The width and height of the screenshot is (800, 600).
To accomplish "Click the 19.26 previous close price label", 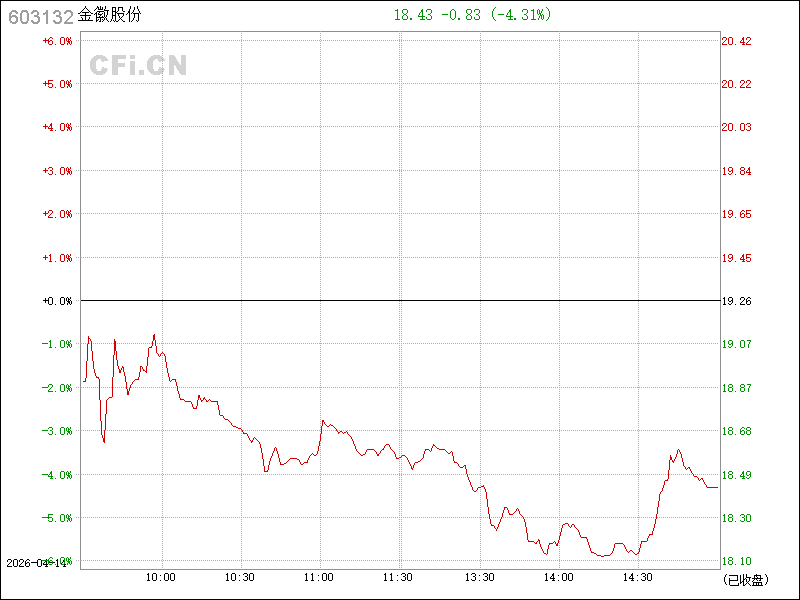I will pyautogui.click(x=737, y=301).
